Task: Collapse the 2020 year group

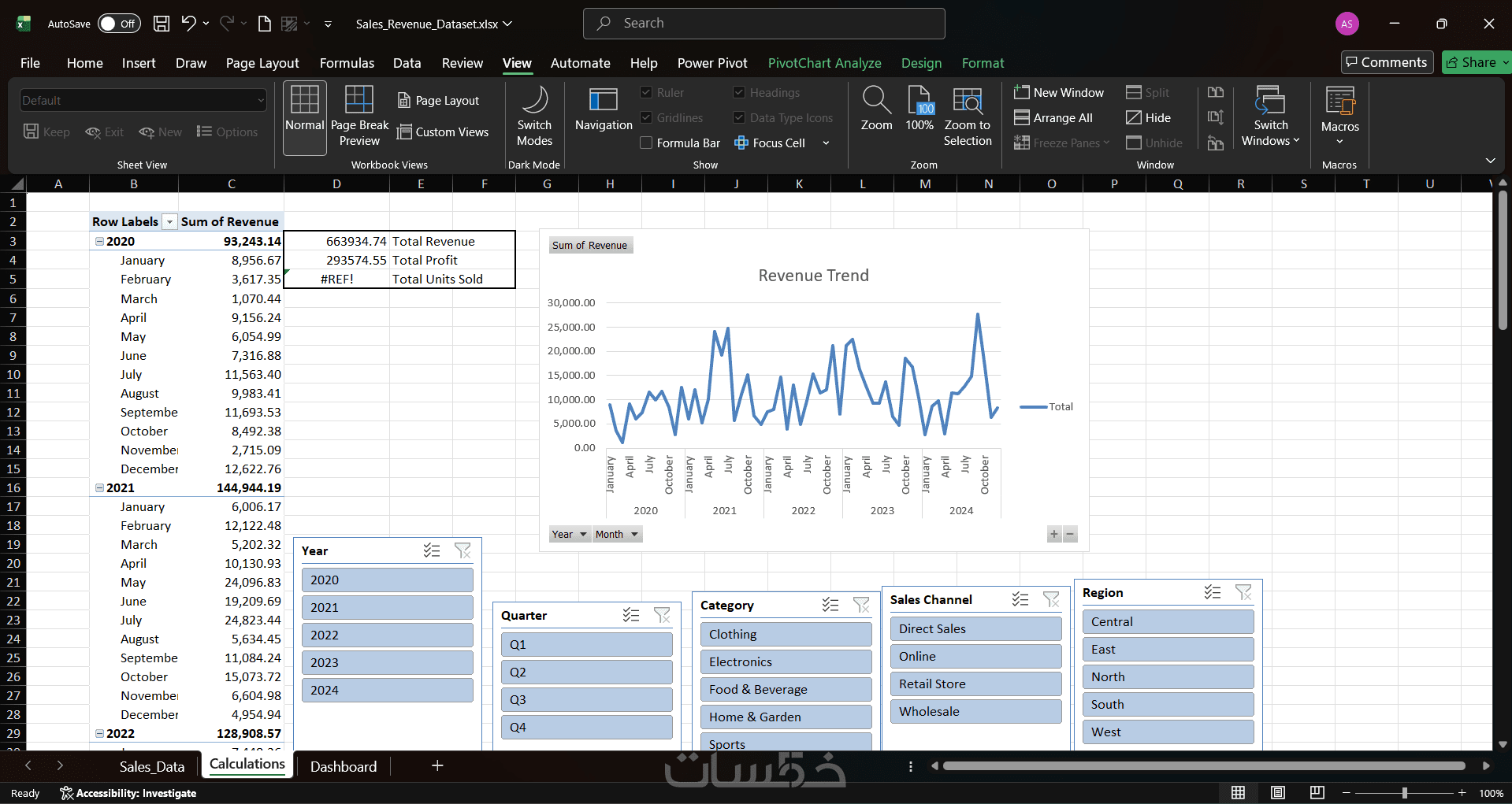Action: pyautogui.click(x=99, y=242)
